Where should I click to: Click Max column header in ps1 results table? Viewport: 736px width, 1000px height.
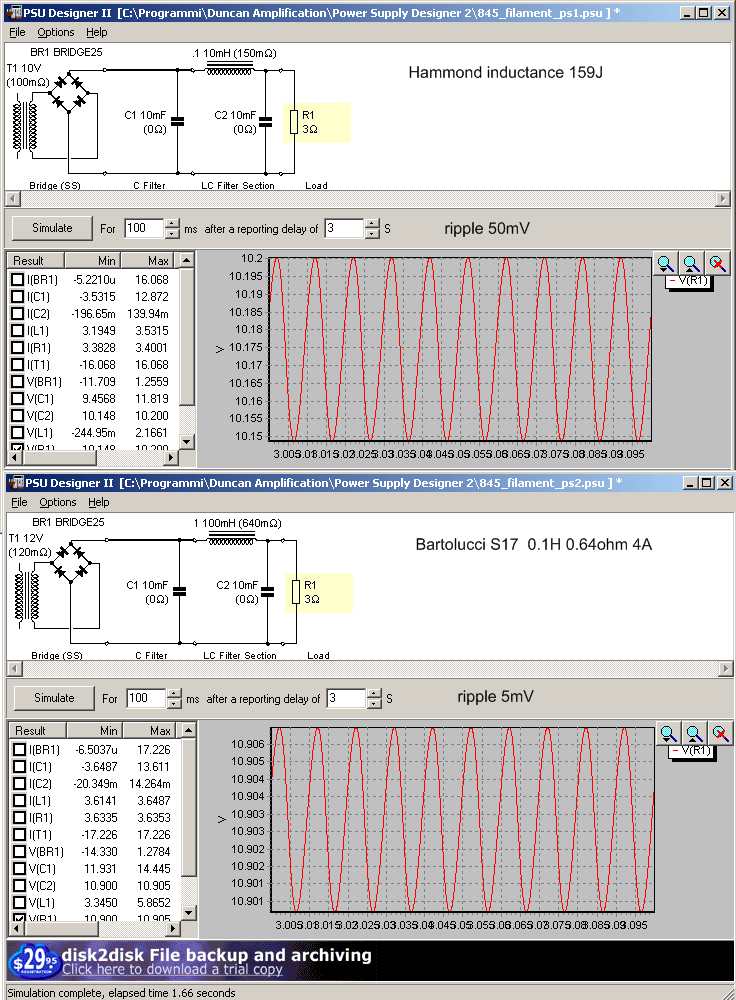tap(149, 260)
